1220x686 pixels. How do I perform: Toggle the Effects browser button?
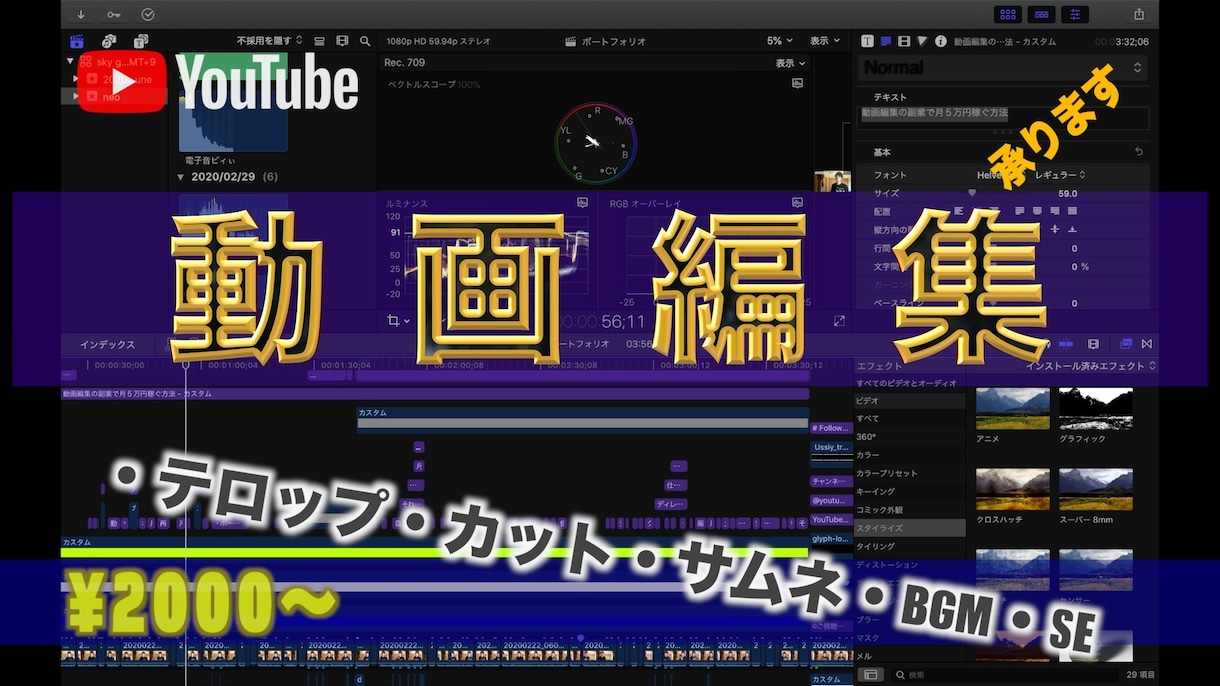pos(1127,344)
